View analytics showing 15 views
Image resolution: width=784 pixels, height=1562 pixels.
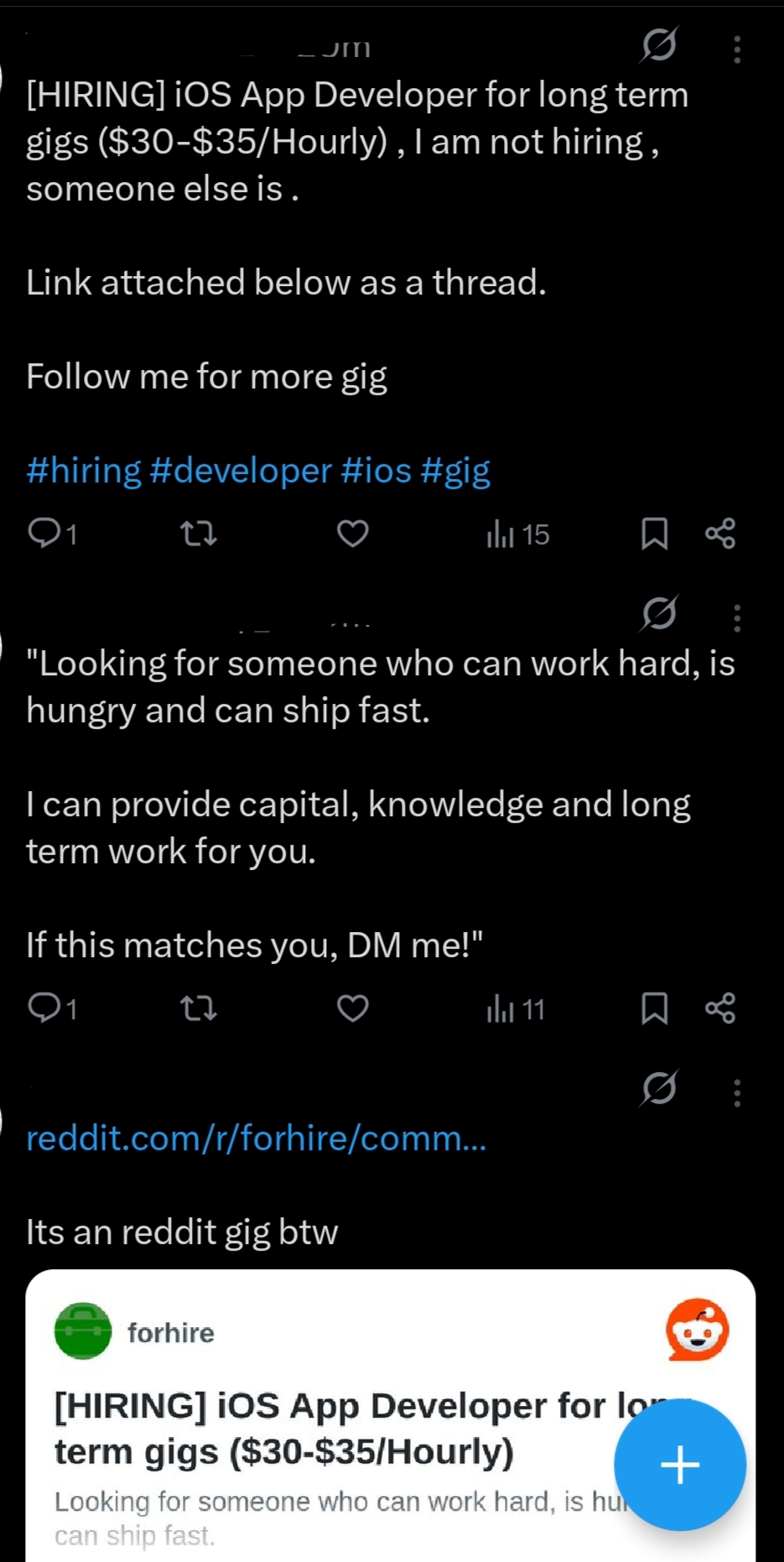tap(517, 534)
